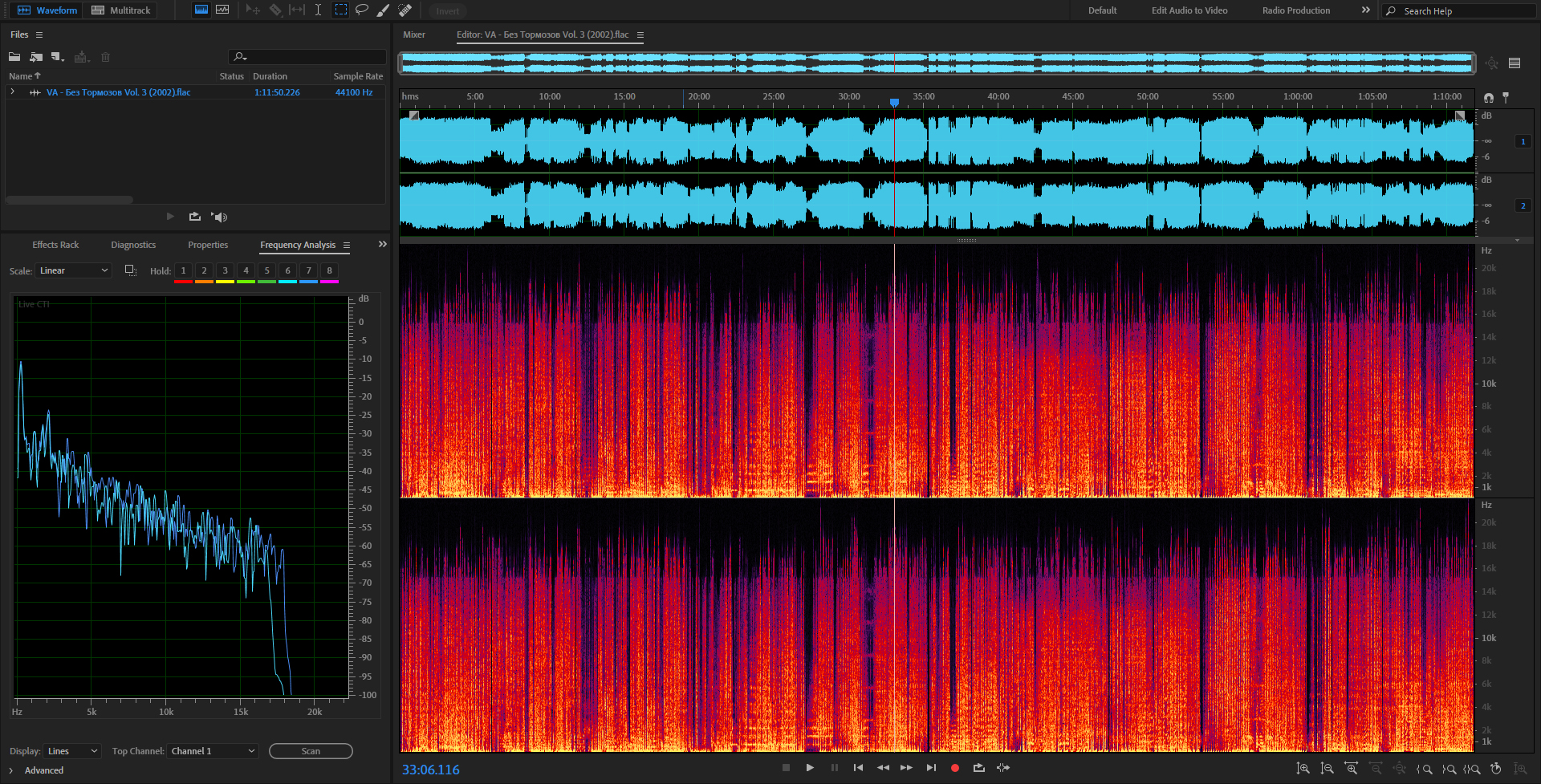This screenshot has height=784, width=1541.
Task: Click the Open File folder icon
Action: (x=14, y=57)
